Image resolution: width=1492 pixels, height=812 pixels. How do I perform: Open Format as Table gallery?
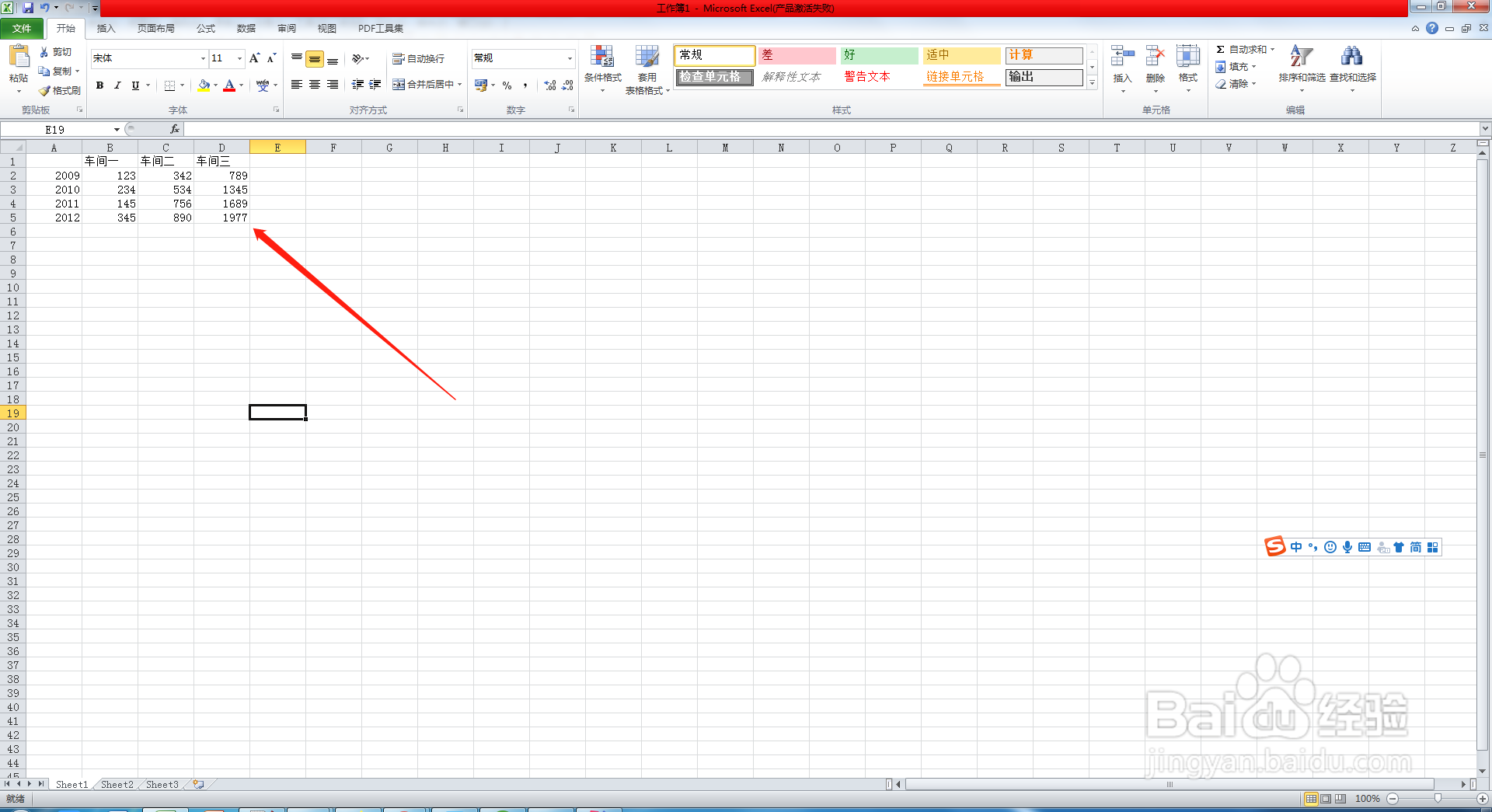[647, 69]
